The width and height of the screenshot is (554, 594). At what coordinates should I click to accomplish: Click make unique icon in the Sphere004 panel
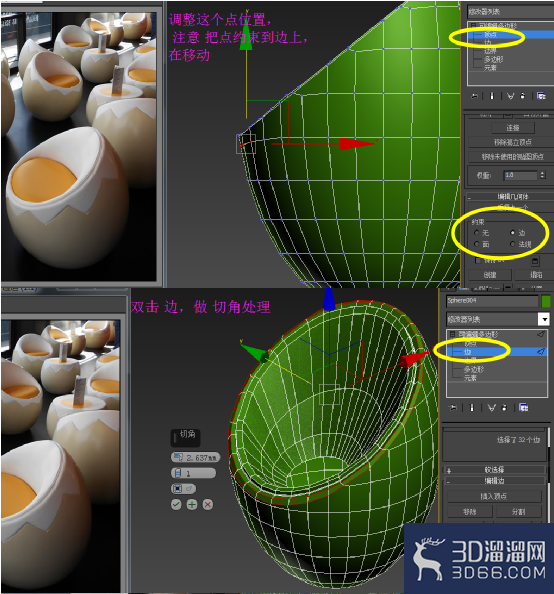point(491,408)
